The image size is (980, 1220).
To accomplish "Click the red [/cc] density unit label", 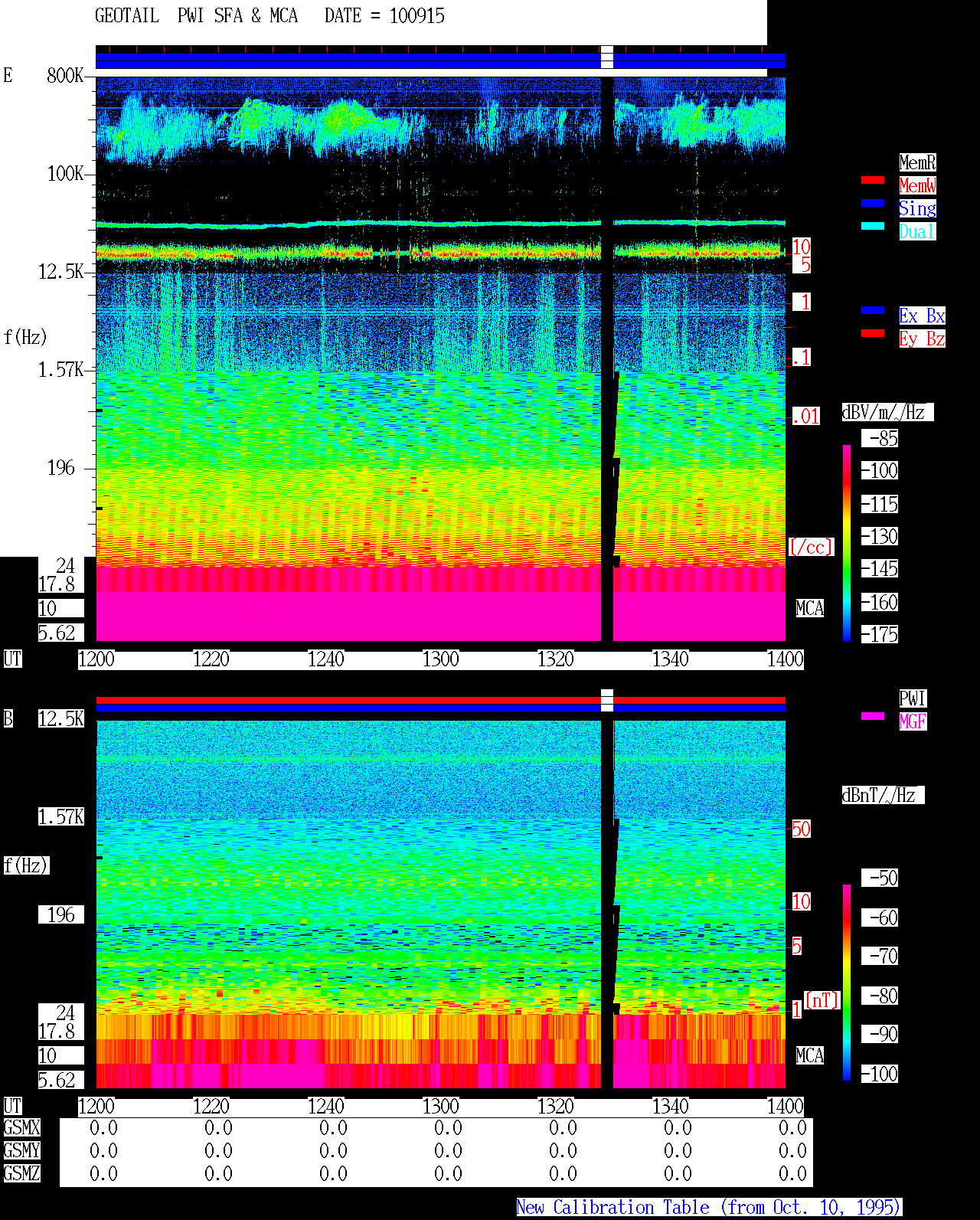I will [811, 547].
